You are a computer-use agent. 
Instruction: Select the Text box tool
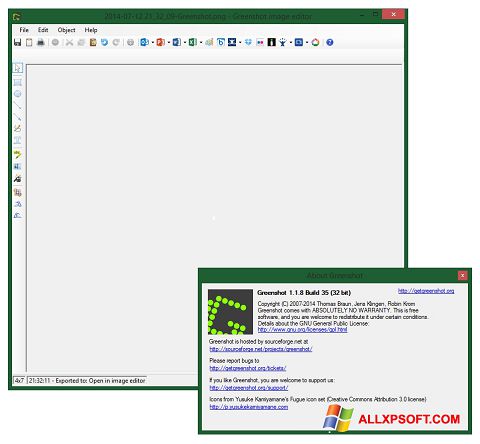click(18, 140)
